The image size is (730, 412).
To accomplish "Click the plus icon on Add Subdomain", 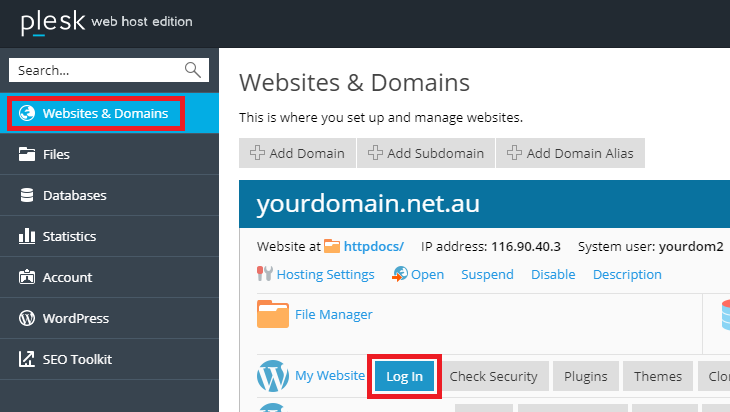I will pos(375,153).
